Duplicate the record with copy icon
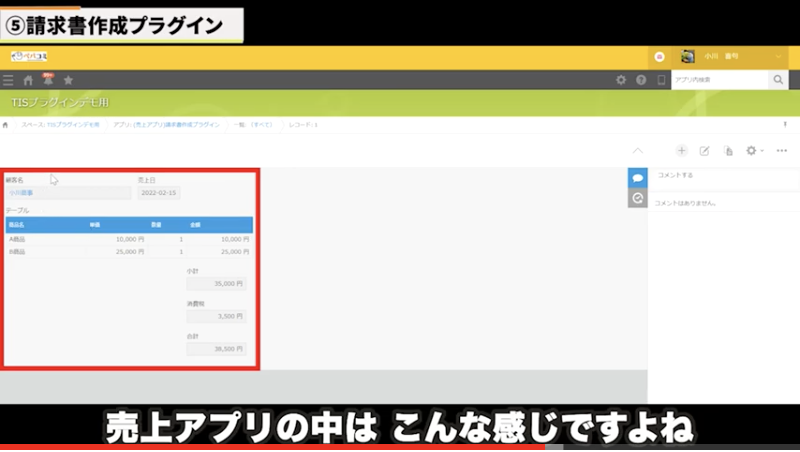 coord(728,151)
